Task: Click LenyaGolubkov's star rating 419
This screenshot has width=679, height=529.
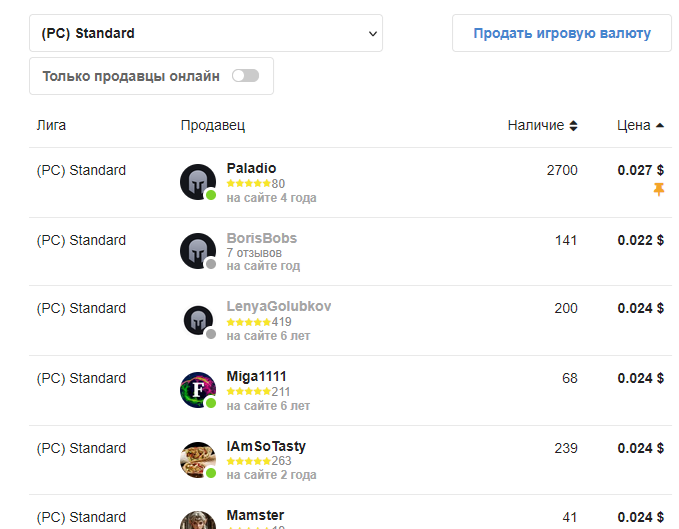Action: click(259, 322)
